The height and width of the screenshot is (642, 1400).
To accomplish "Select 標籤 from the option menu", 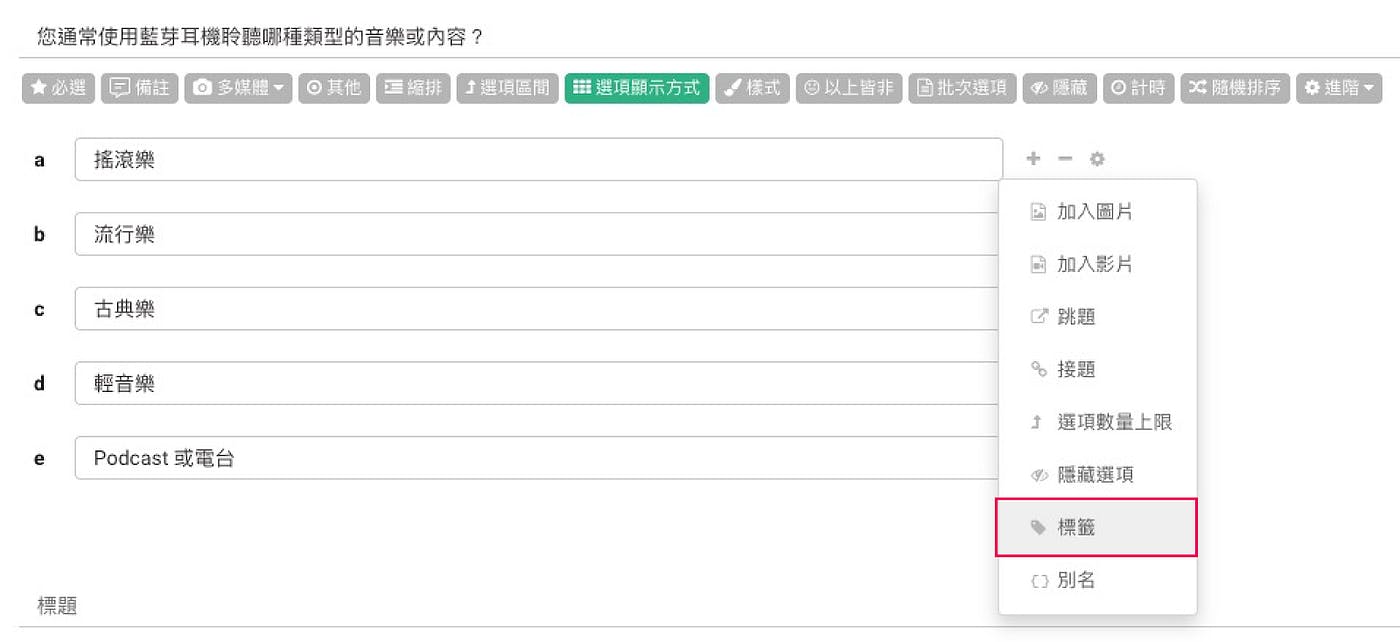I will pos(1096,527).
